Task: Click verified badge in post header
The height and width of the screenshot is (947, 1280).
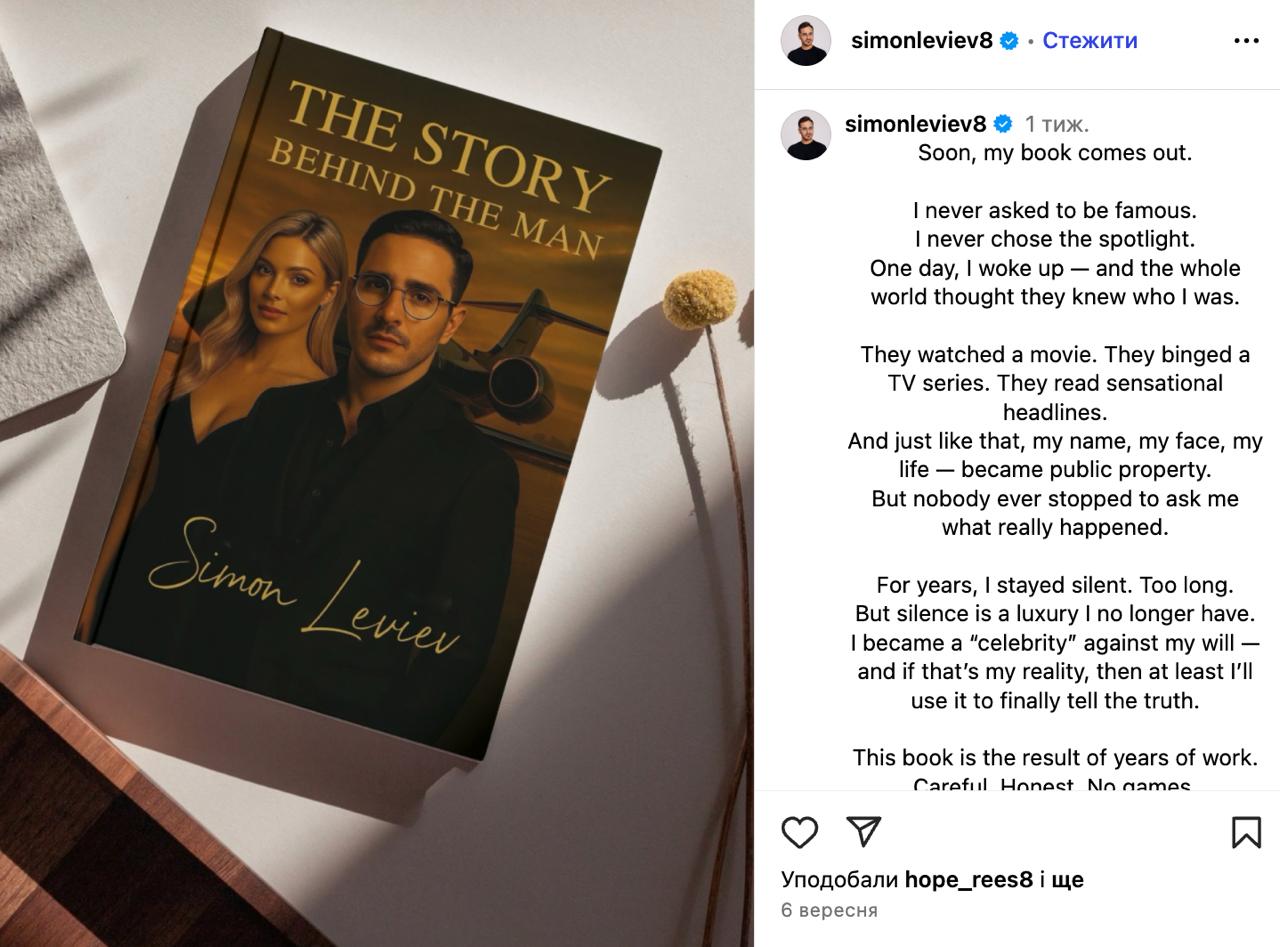Action: (x=1010, y=41)
